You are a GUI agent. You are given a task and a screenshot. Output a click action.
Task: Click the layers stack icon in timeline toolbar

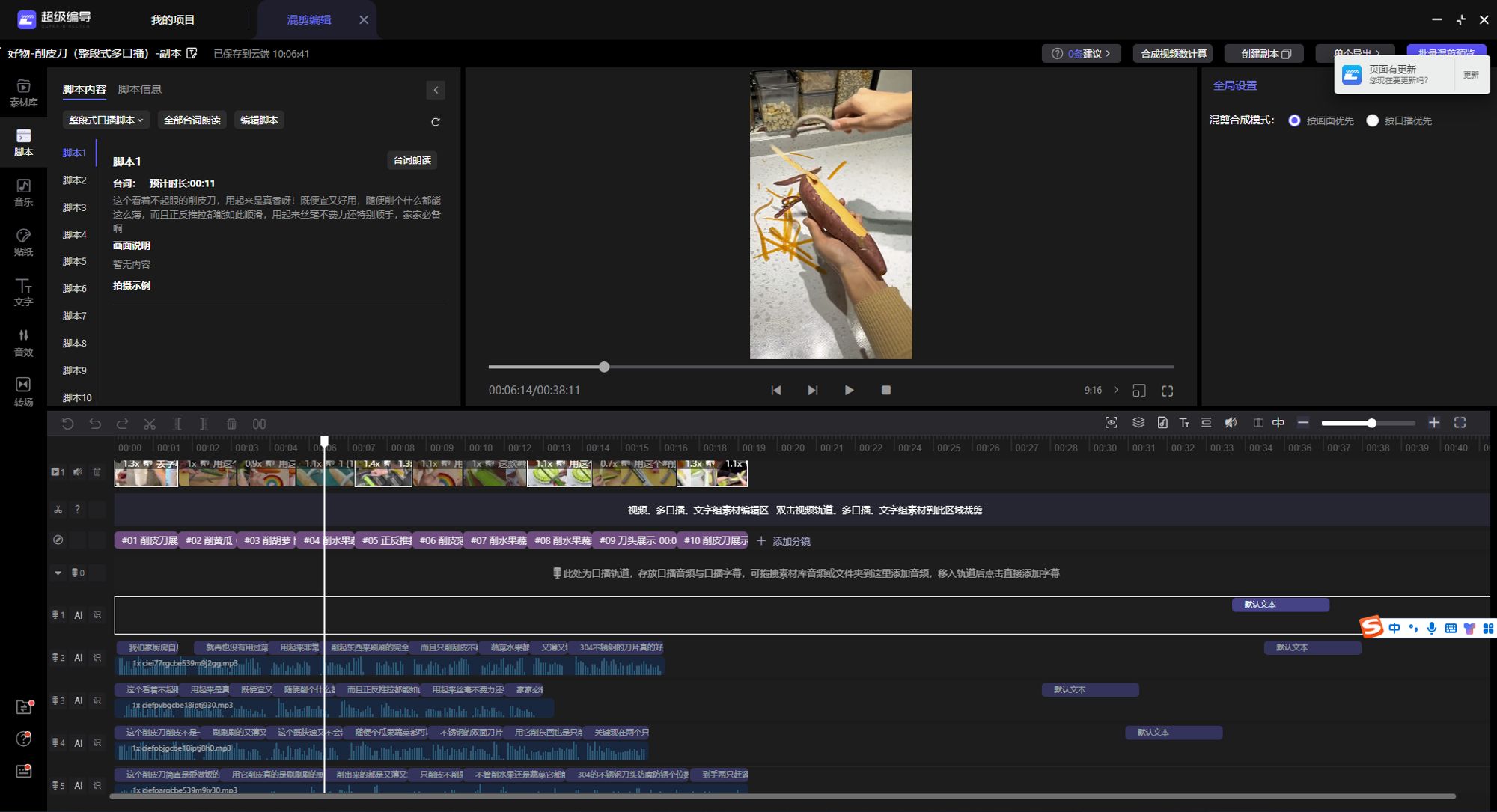1138,423
